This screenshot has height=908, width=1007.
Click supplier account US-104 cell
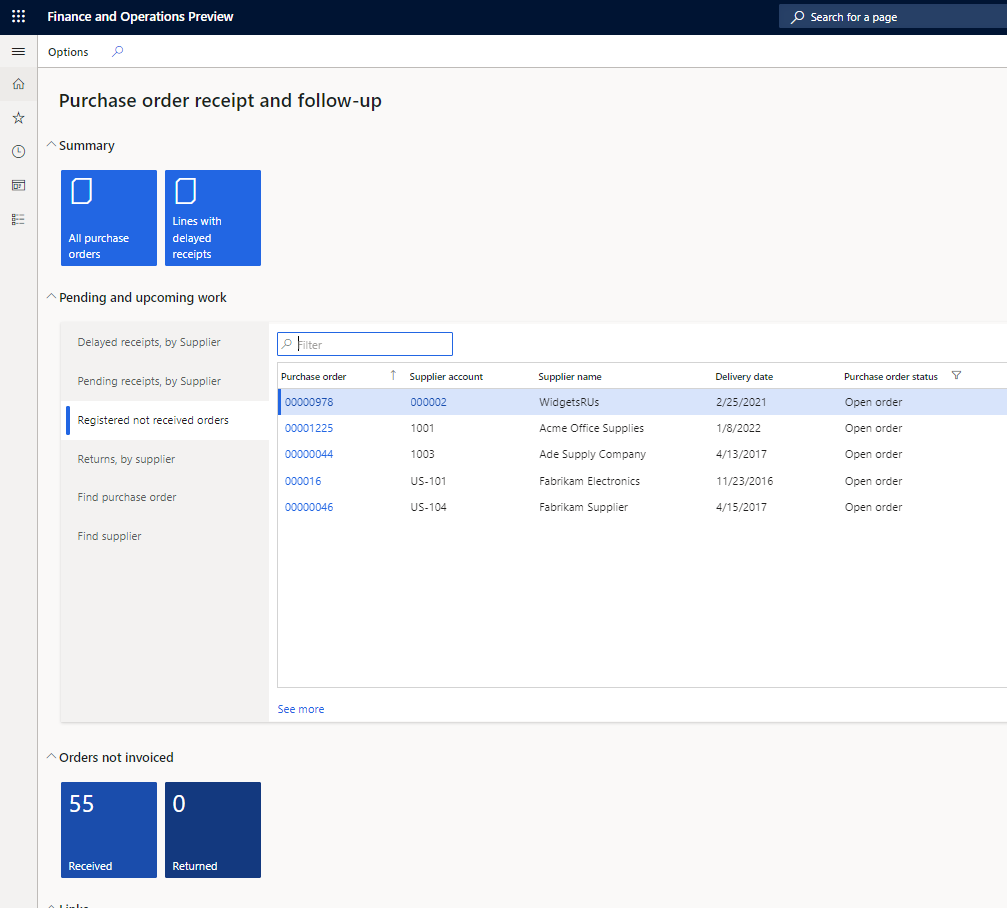click(x=428, y=507)
